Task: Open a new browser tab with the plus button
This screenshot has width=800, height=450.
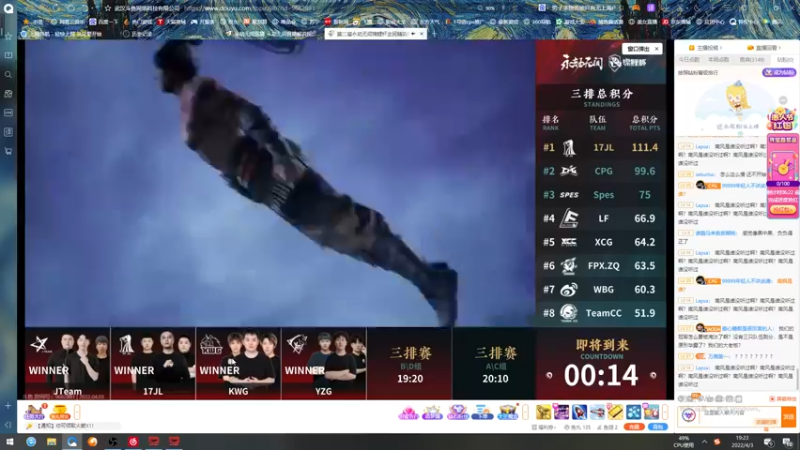Action: (434, 34)
